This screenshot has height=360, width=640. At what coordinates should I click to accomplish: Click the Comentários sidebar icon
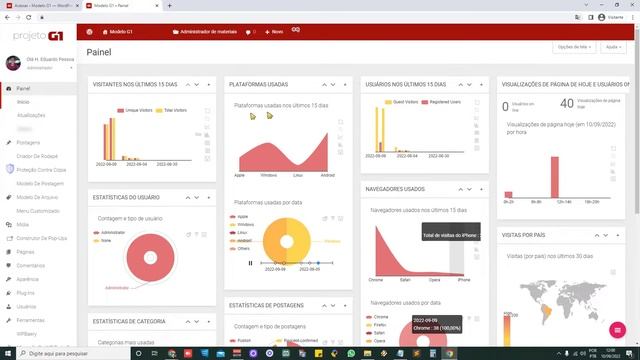coord(9,265)
